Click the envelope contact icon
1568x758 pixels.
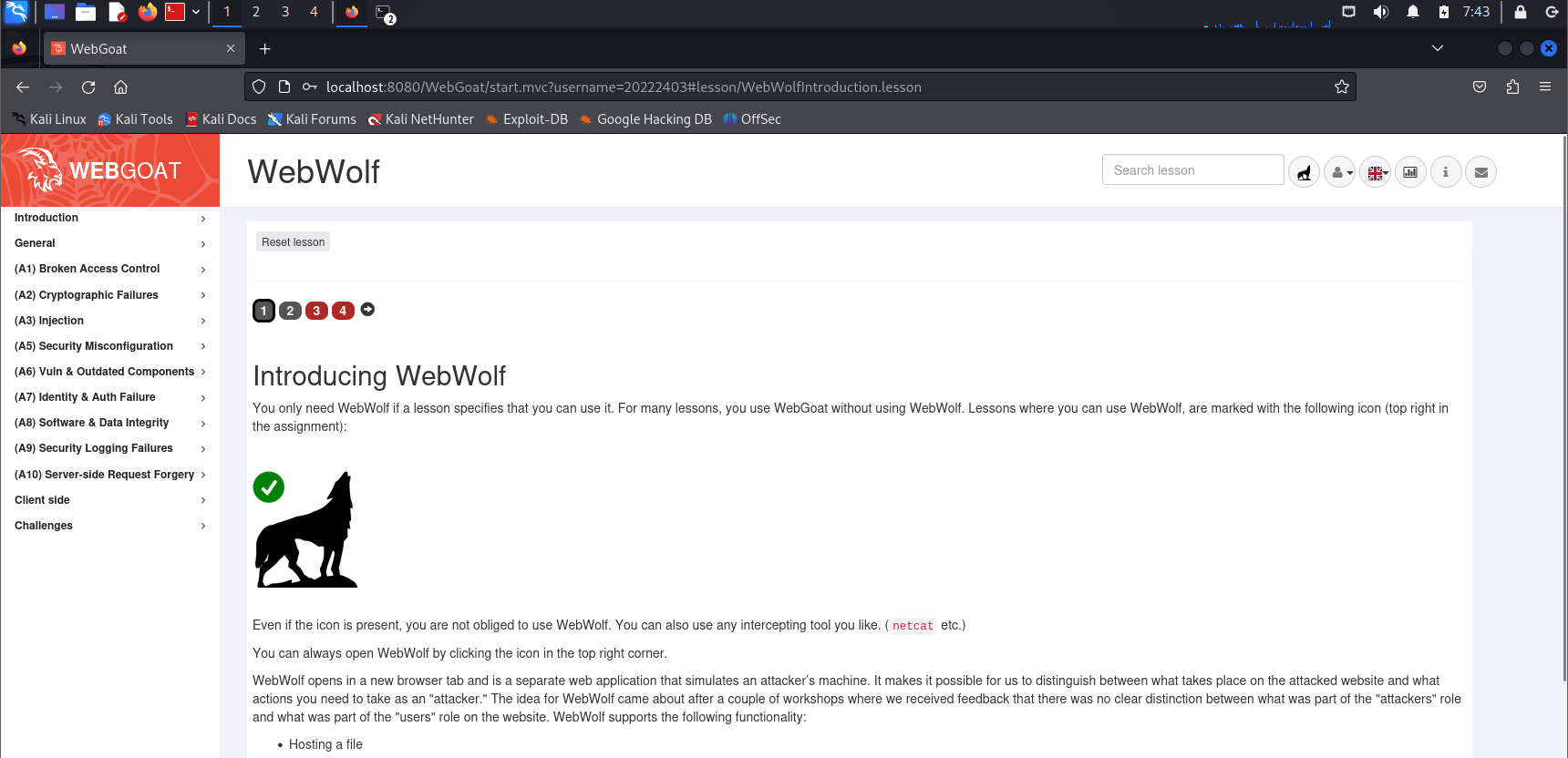coord(1481,172)
